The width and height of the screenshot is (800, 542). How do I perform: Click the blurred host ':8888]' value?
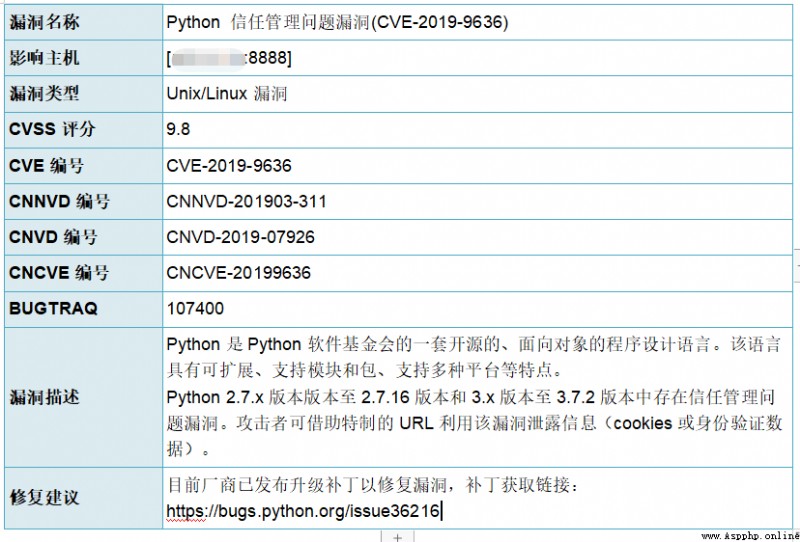(229, 58)
